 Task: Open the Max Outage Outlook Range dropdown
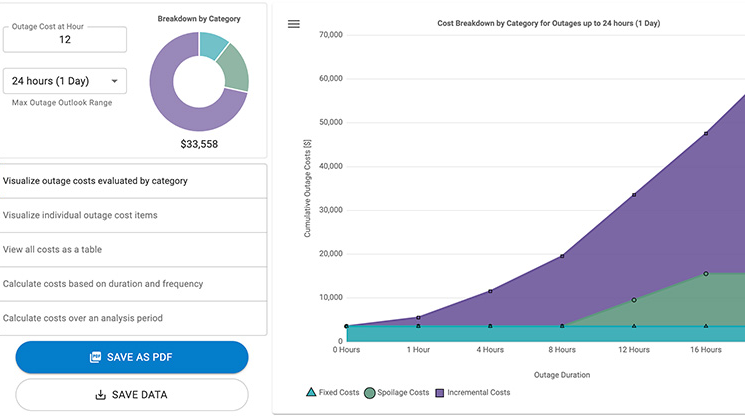(65, 81)
